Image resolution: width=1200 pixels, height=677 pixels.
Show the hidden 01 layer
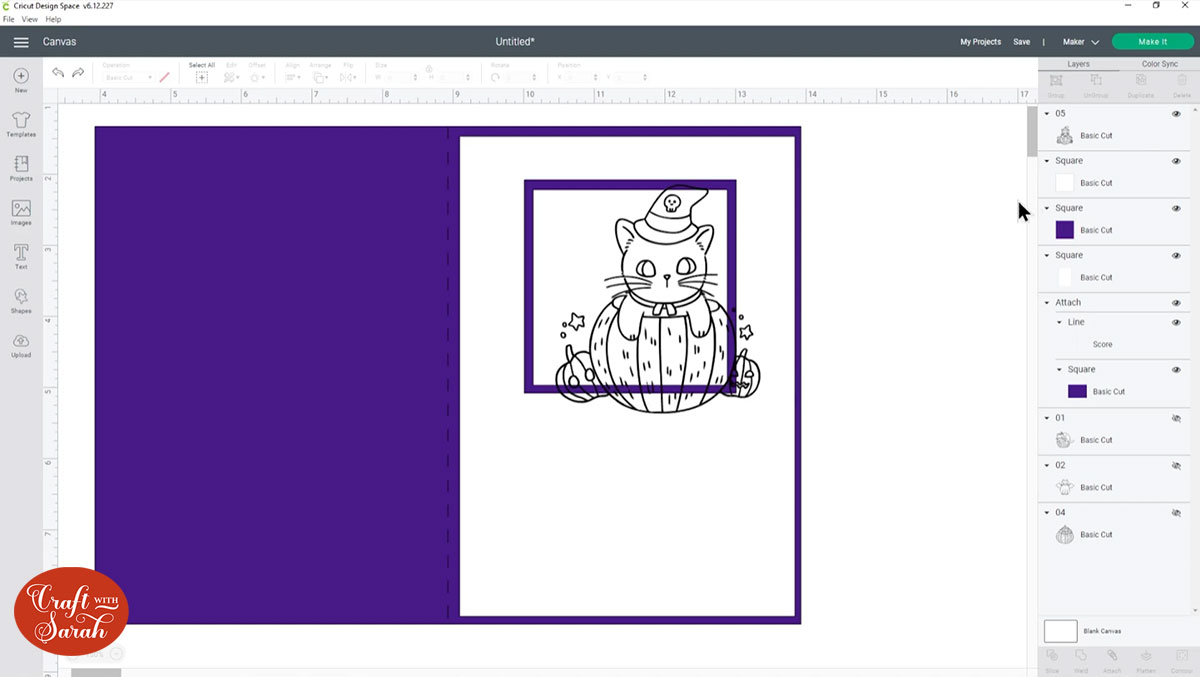click(x=1176, y=418)
